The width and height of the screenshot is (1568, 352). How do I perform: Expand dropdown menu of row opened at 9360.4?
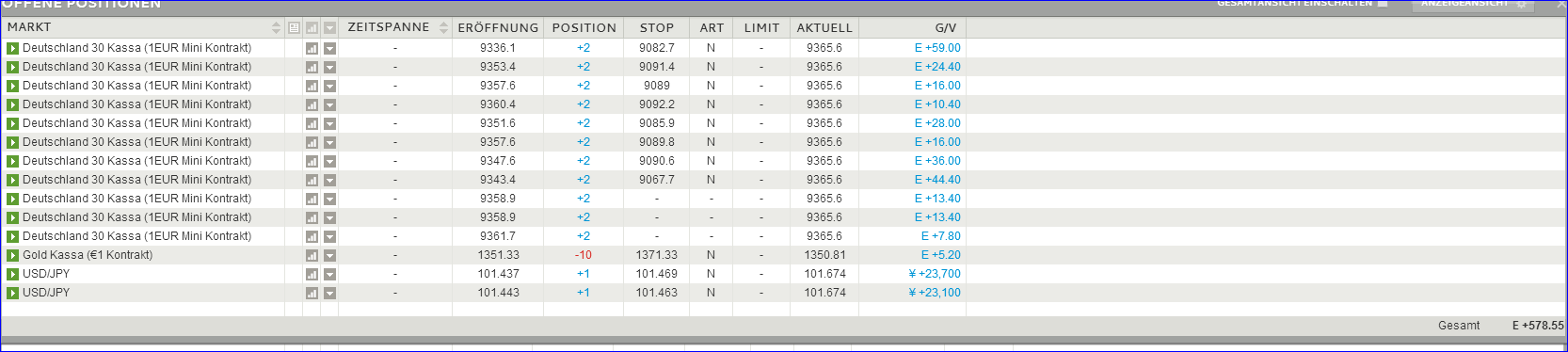pos(329,104)
